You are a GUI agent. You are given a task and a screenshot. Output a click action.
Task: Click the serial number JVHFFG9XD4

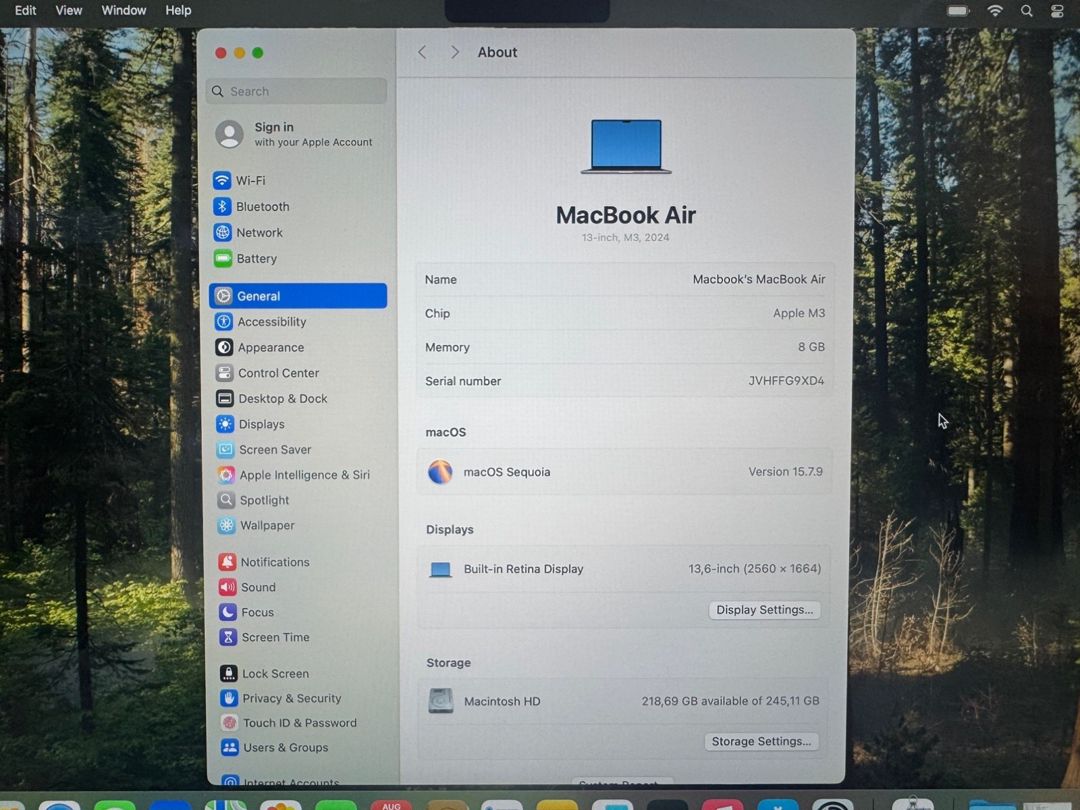coord(787,381)
